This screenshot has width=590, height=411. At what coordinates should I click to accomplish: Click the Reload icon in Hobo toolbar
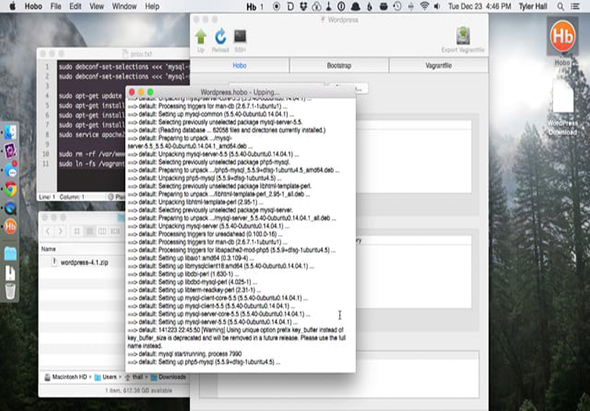click(x=220, y=37)
